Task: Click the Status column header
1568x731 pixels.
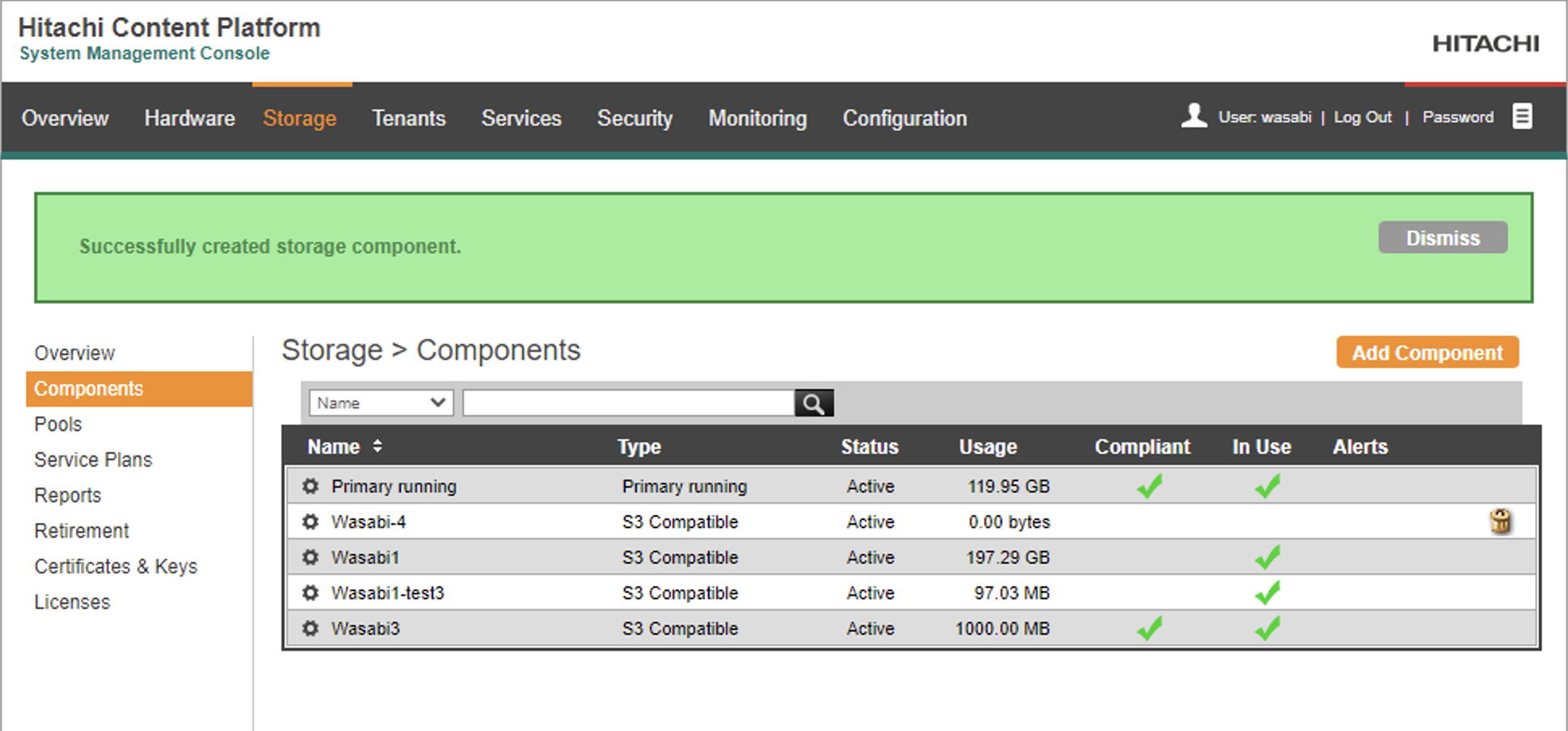Action: coord(870,446)
